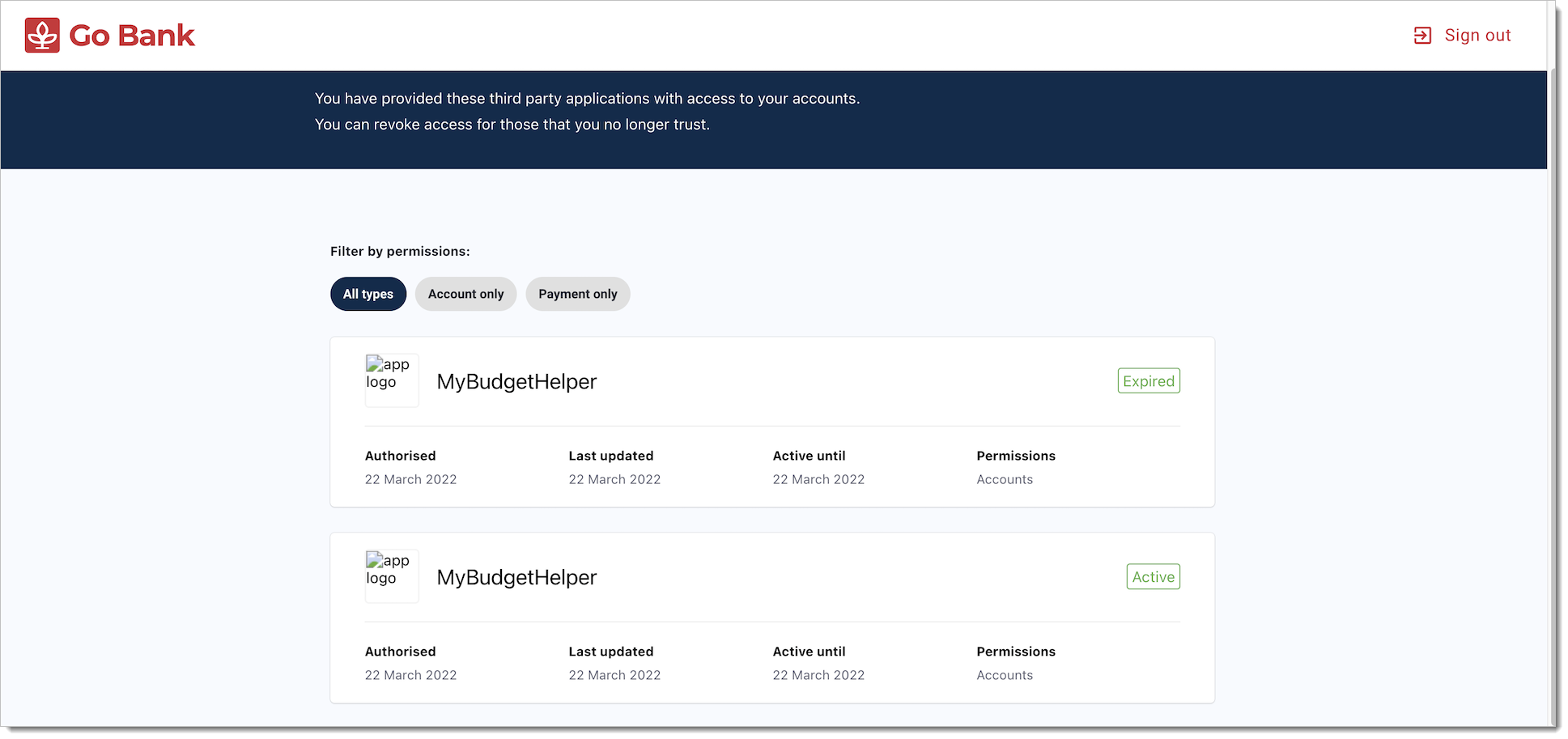Viewport: 1568px width, 739px height.
Task: Filter by Payment only permissions
Action: coord(578,294)
